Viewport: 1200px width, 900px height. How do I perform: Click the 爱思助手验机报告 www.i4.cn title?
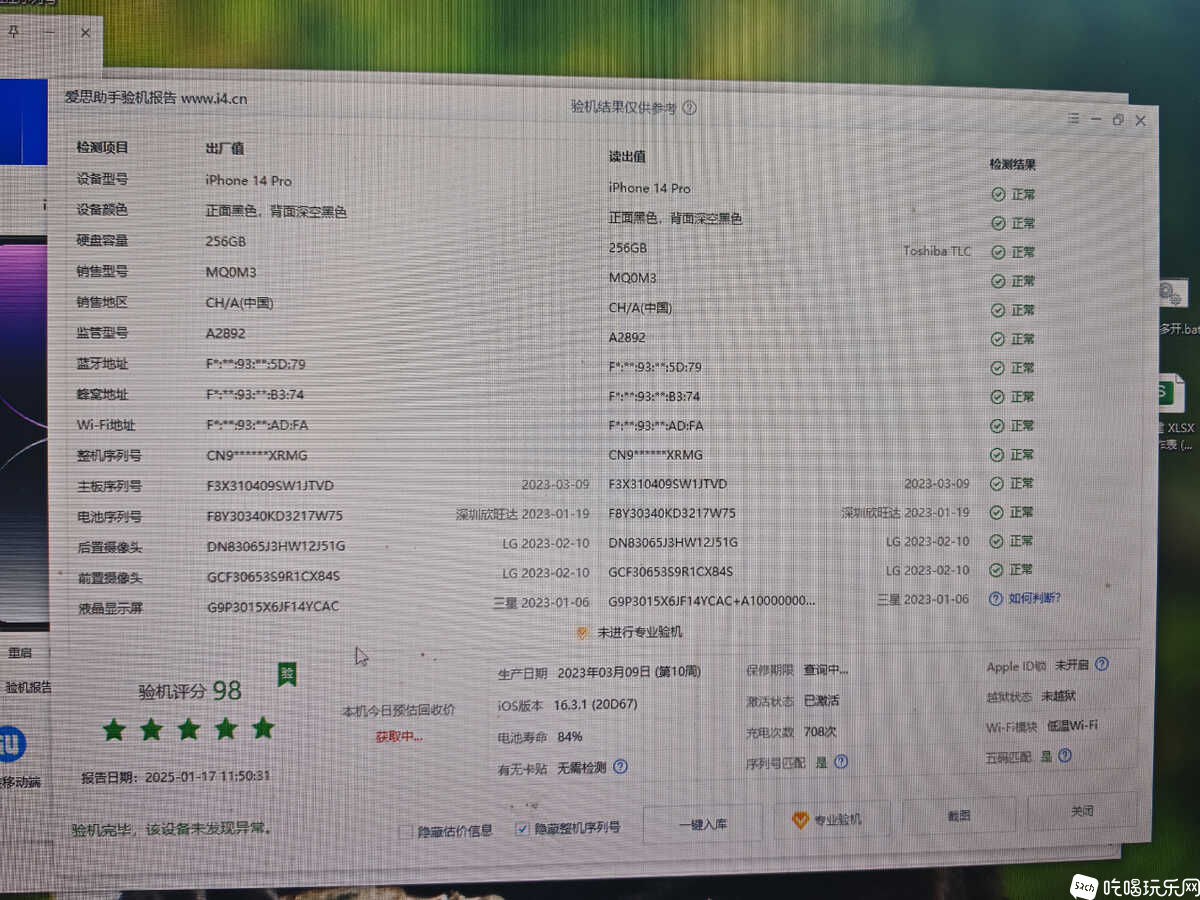coord(156,98)
